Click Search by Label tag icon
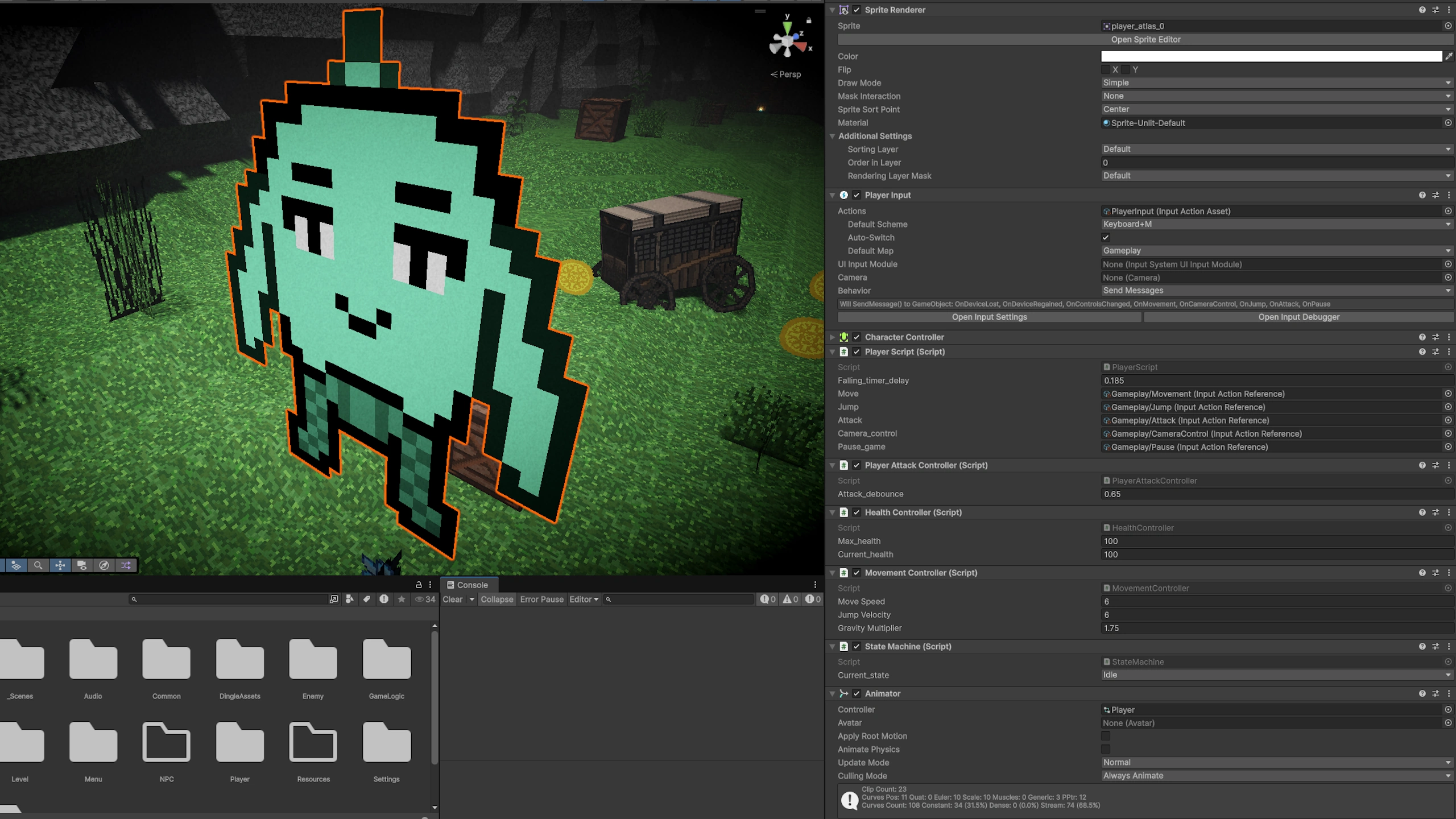The height and width of the screenshot is (819, 1456). click(x=367, y=599)
